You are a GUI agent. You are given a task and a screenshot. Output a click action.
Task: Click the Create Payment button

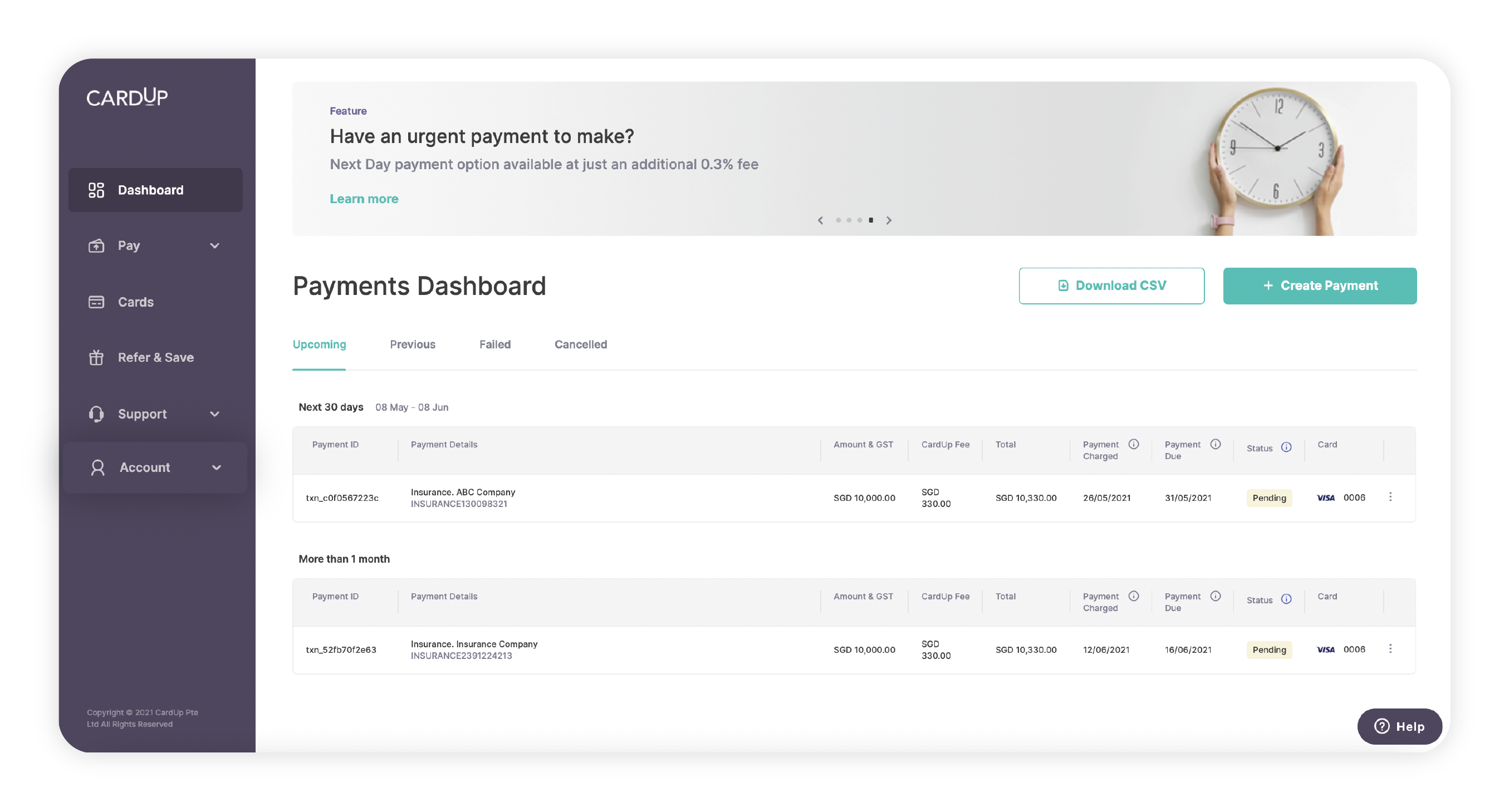point(1319,286)
